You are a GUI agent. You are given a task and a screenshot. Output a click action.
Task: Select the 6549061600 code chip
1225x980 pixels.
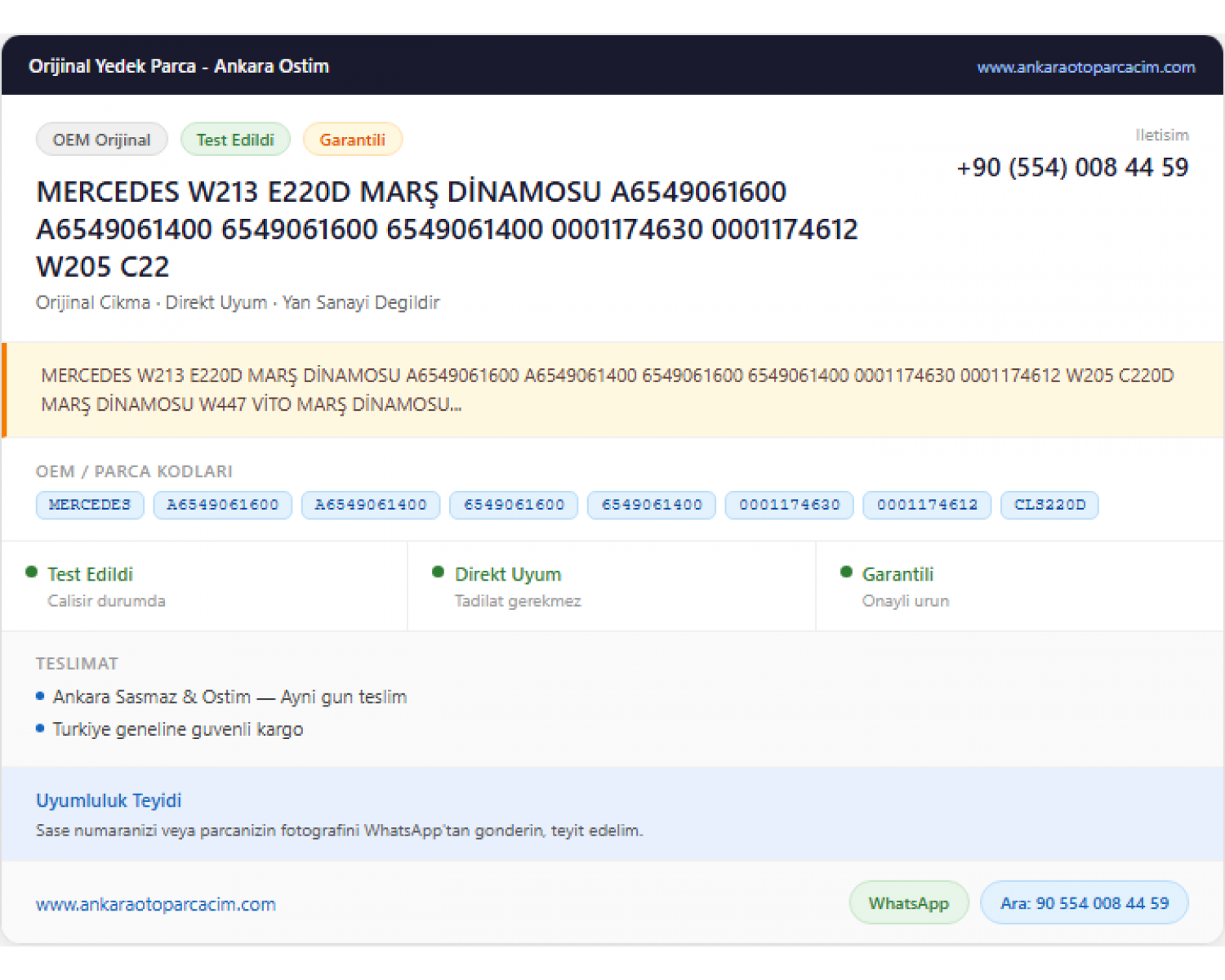click(514, 505)
